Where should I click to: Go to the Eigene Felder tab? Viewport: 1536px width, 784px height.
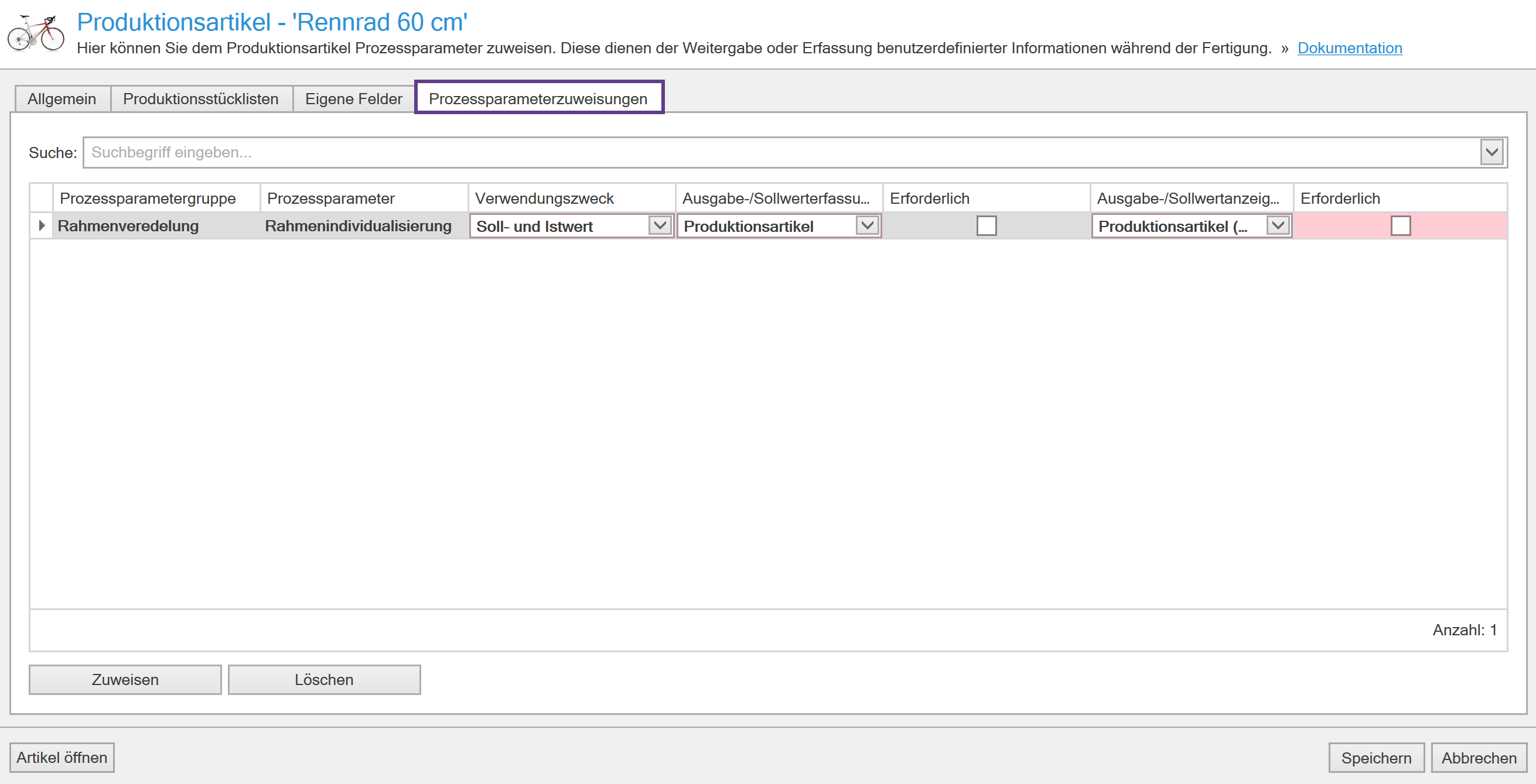coord(353,99)
